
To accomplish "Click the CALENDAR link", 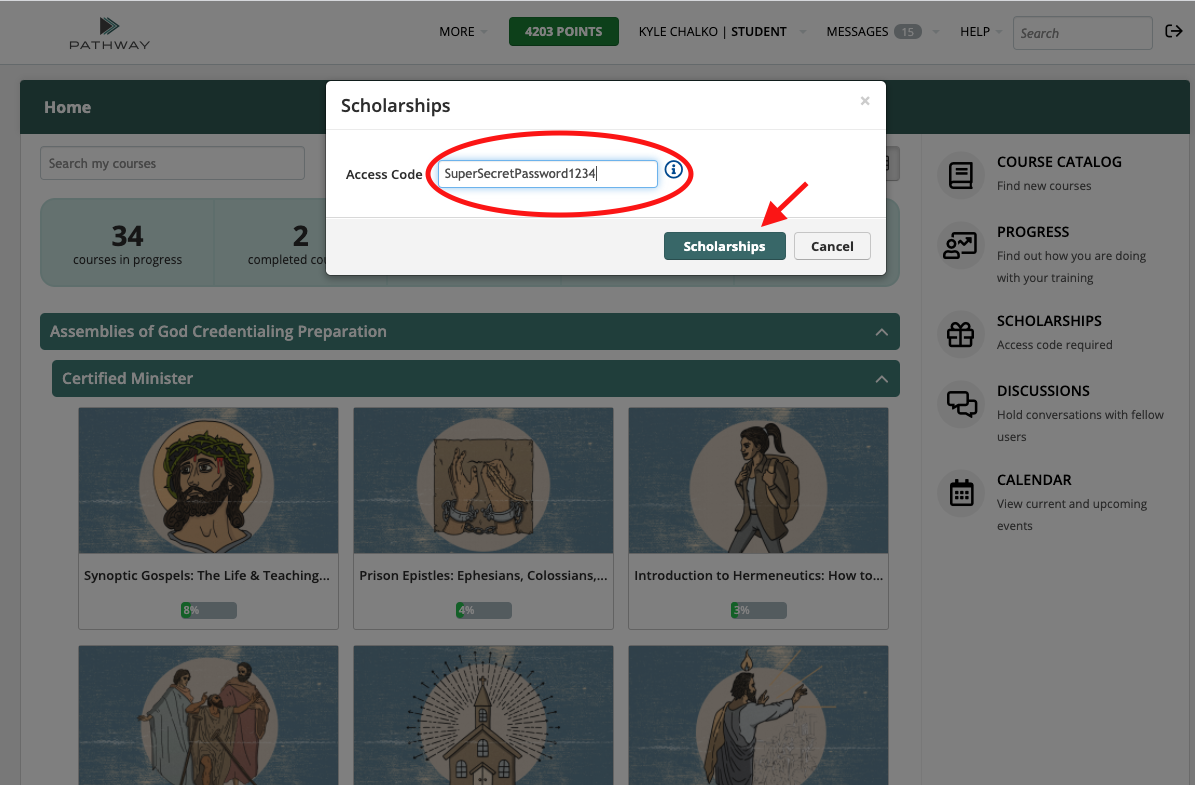I will tap(1034, 480).
